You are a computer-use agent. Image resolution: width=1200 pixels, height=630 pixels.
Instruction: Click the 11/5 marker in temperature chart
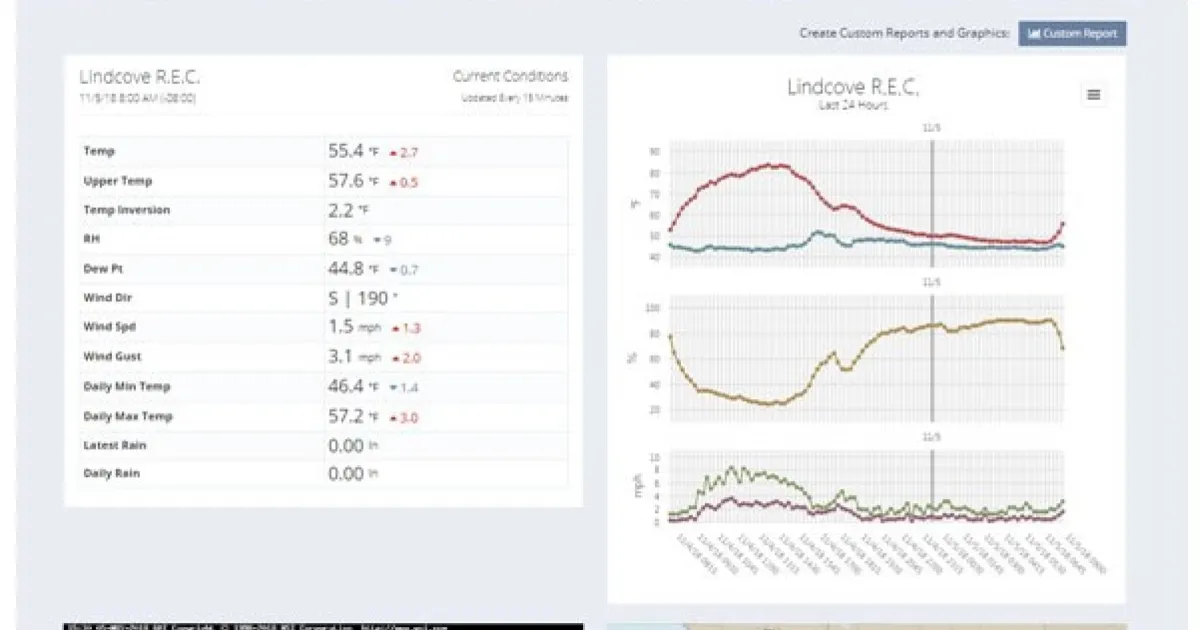tap(932, 128)
